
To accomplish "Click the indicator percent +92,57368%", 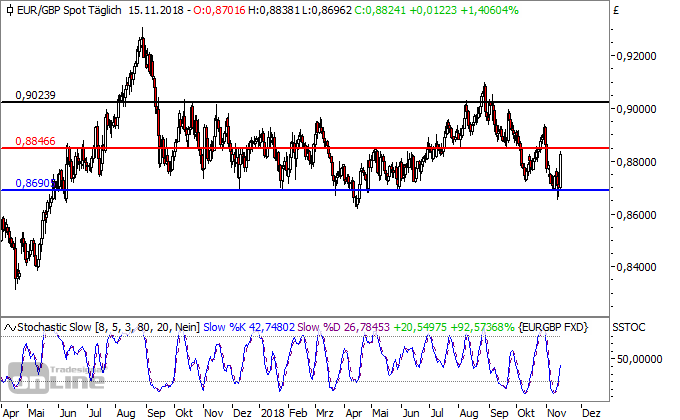I will (482, 327).
